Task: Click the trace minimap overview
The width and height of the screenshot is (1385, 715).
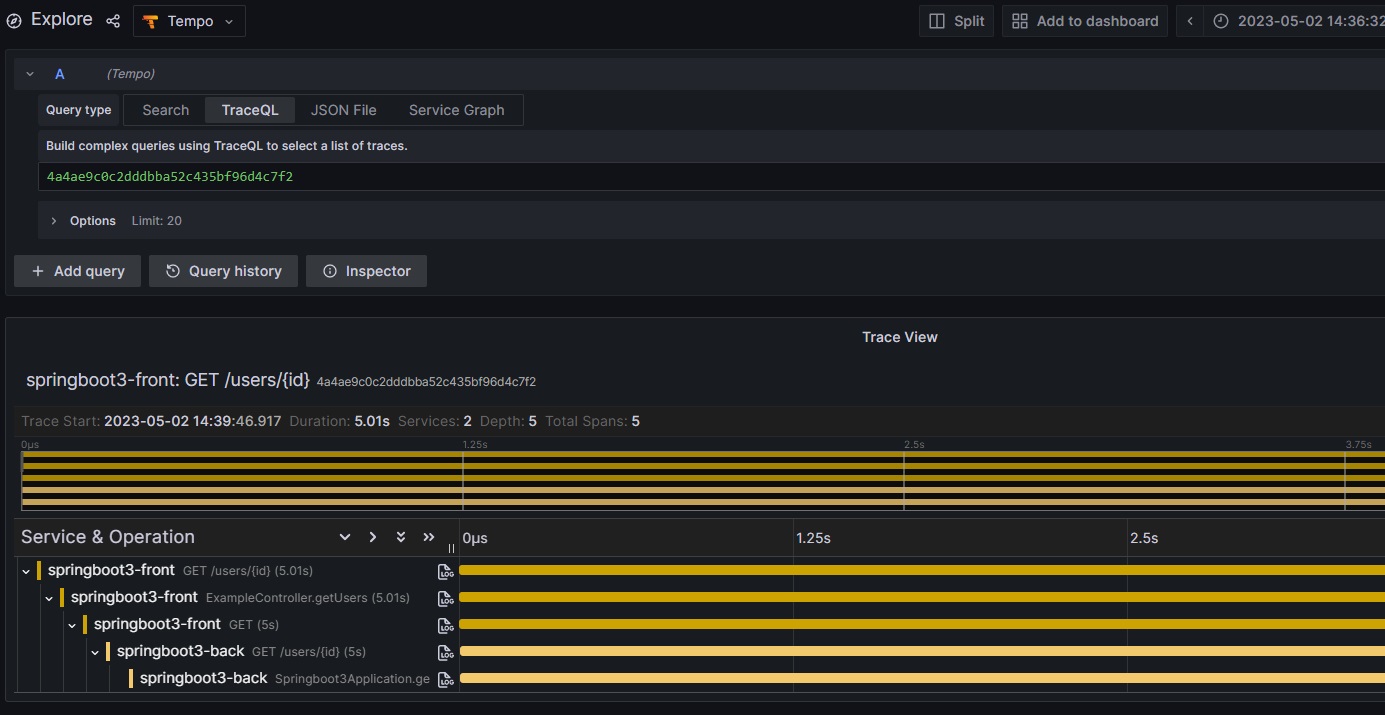Action: (x=703, y=480)
